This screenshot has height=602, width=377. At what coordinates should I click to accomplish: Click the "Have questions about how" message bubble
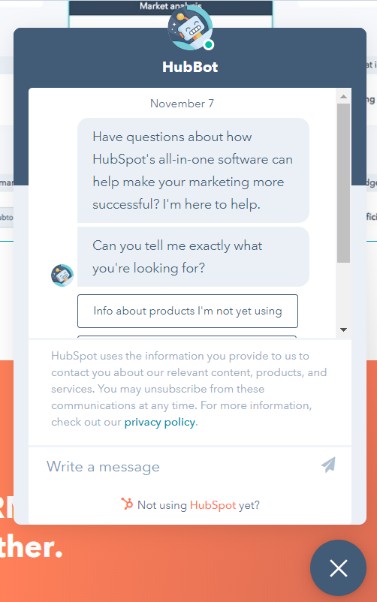pyautogui.click(x=193, y=170)
